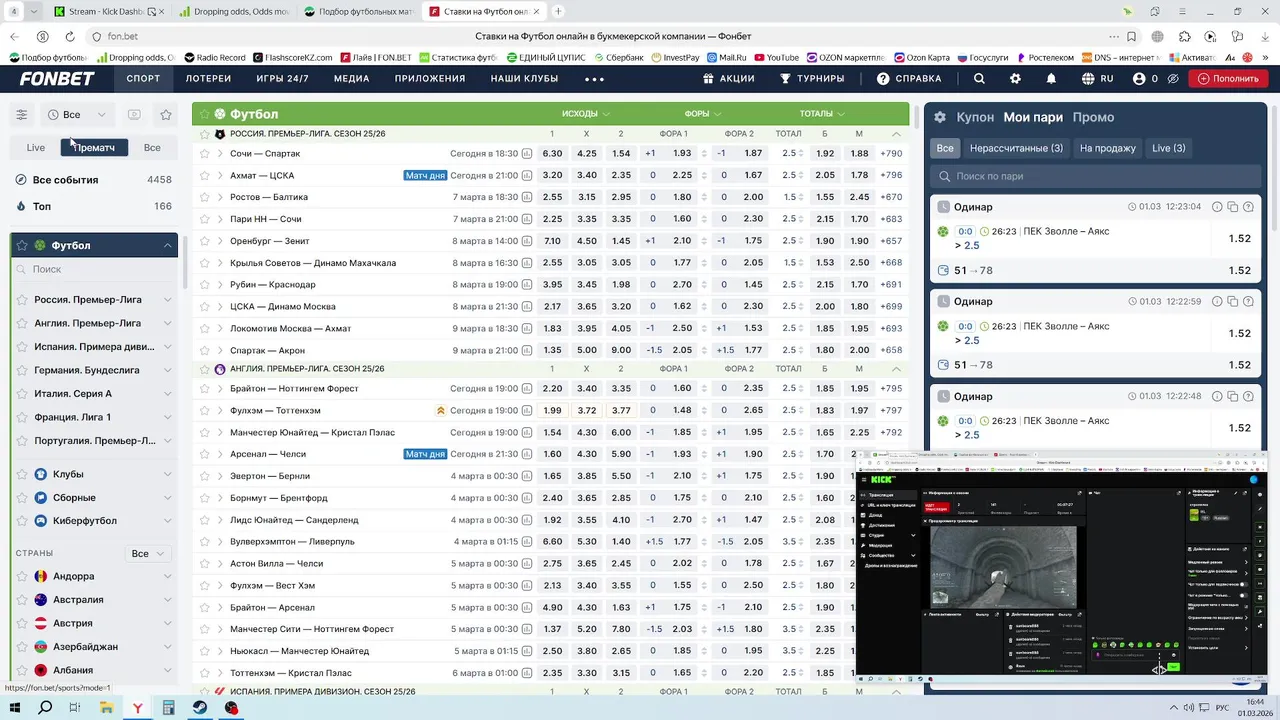Click help icon on Одинар bet 12:22:59
The height and width of the screenshot is (720, 1280).
pyautogui.click(x=1247, y=302)
